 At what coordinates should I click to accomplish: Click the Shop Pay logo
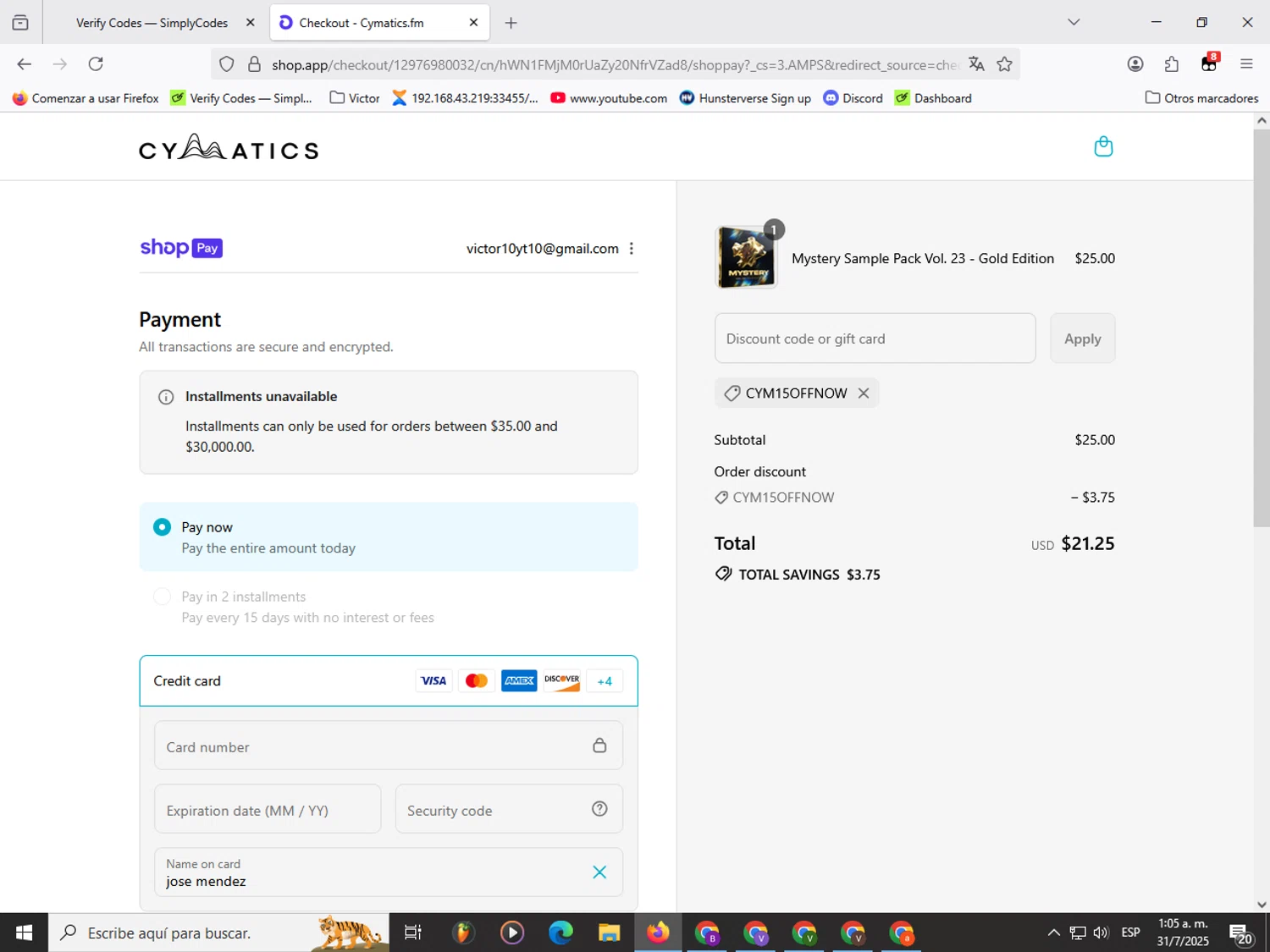(x=181, y=248)
